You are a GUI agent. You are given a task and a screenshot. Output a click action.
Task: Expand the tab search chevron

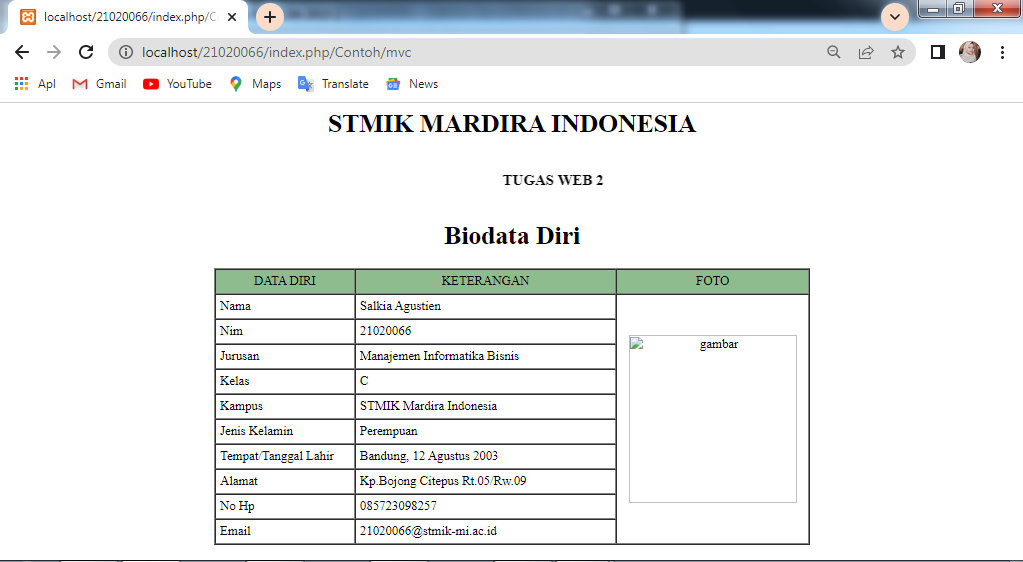click(x=895, y=17)
